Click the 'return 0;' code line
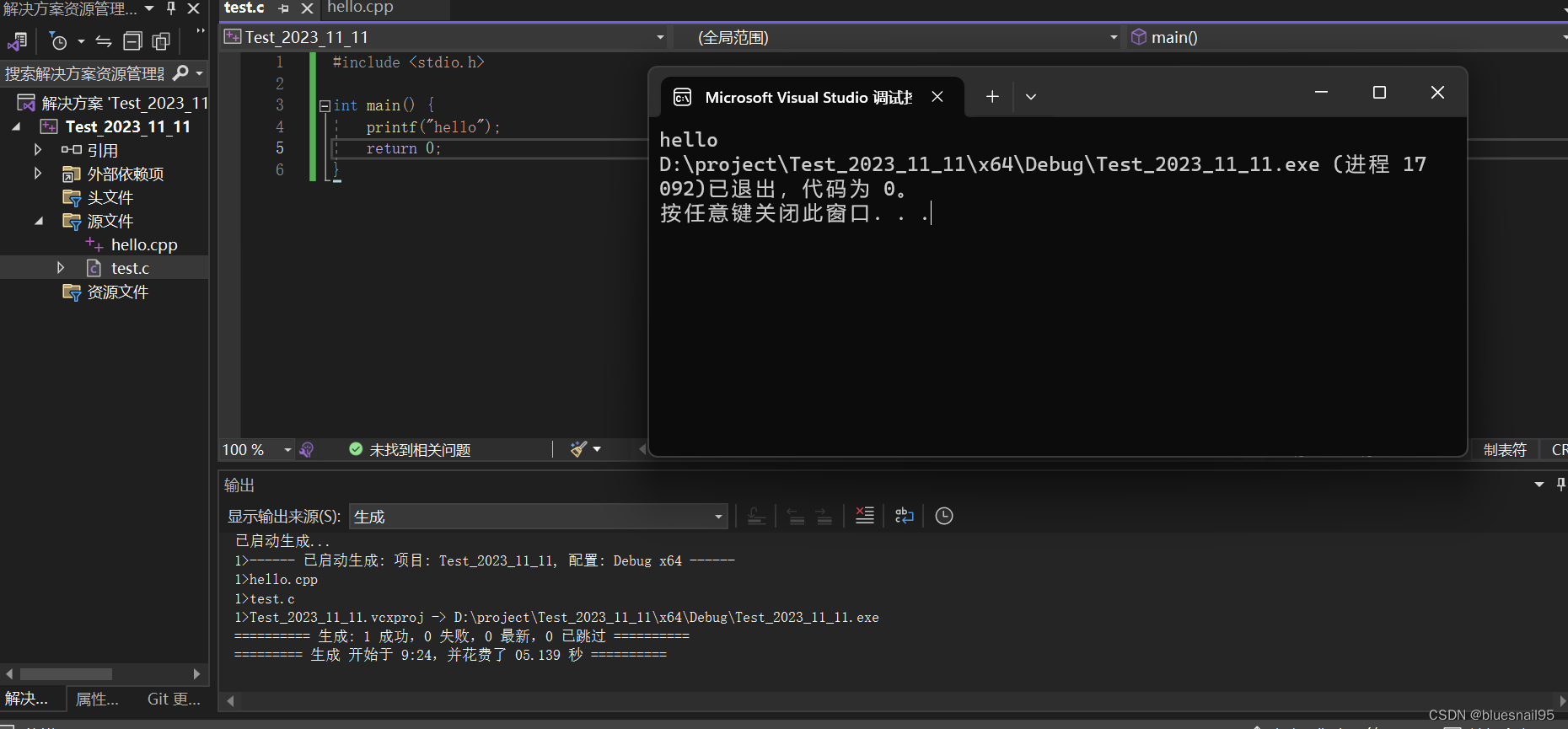 tap(403, 148)
